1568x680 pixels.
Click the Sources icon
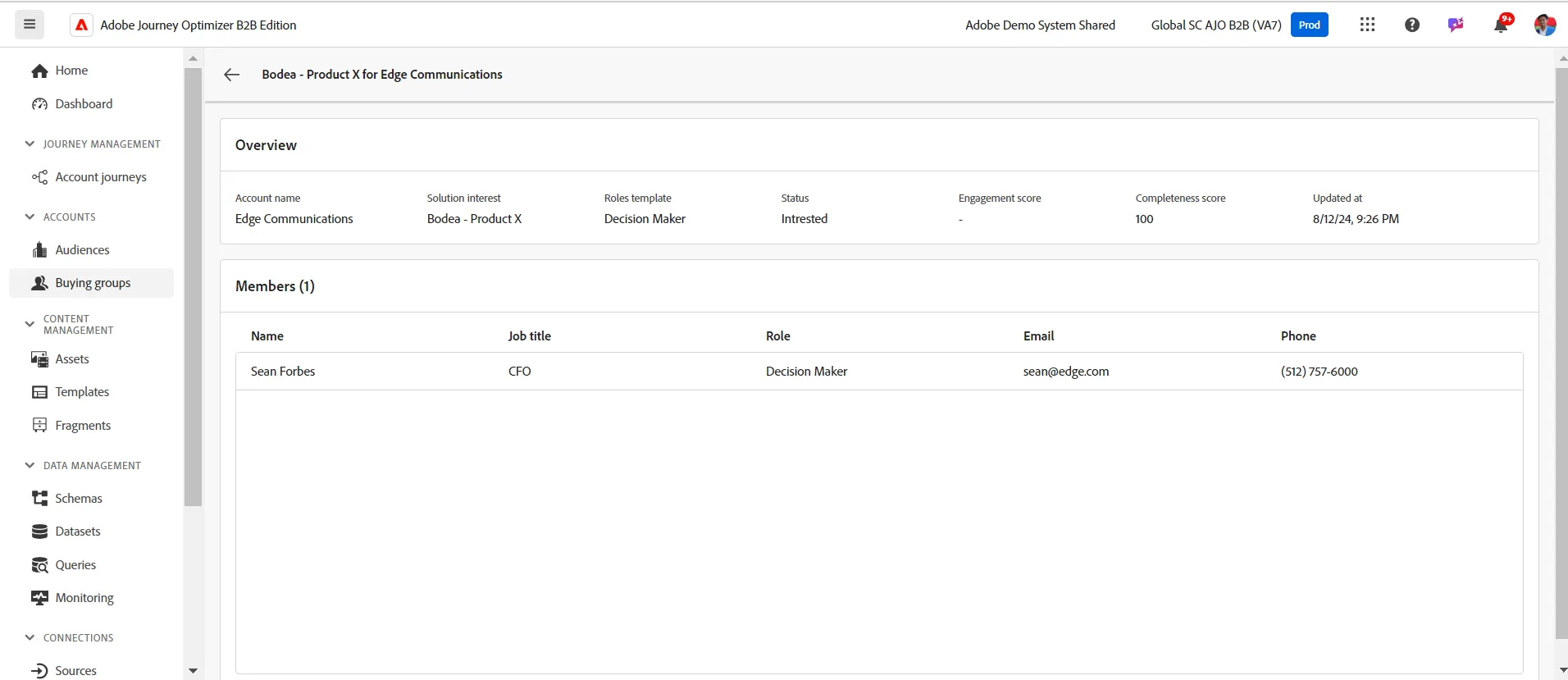click(39, 671)
